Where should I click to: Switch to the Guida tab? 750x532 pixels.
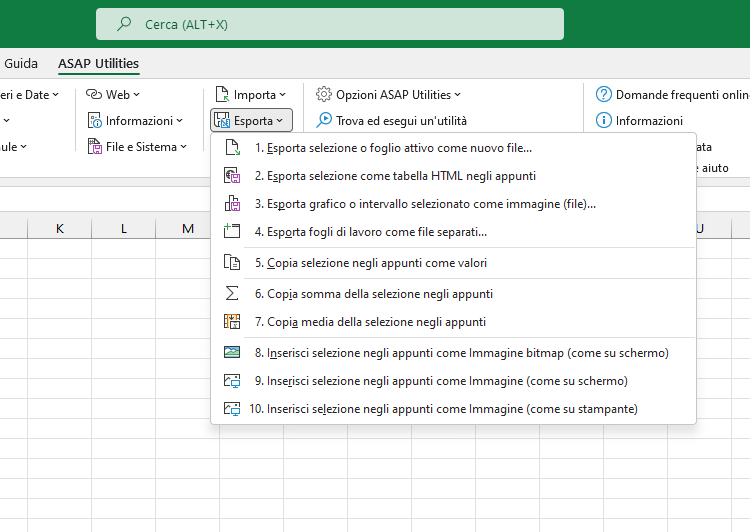click(x=21, y=63)
